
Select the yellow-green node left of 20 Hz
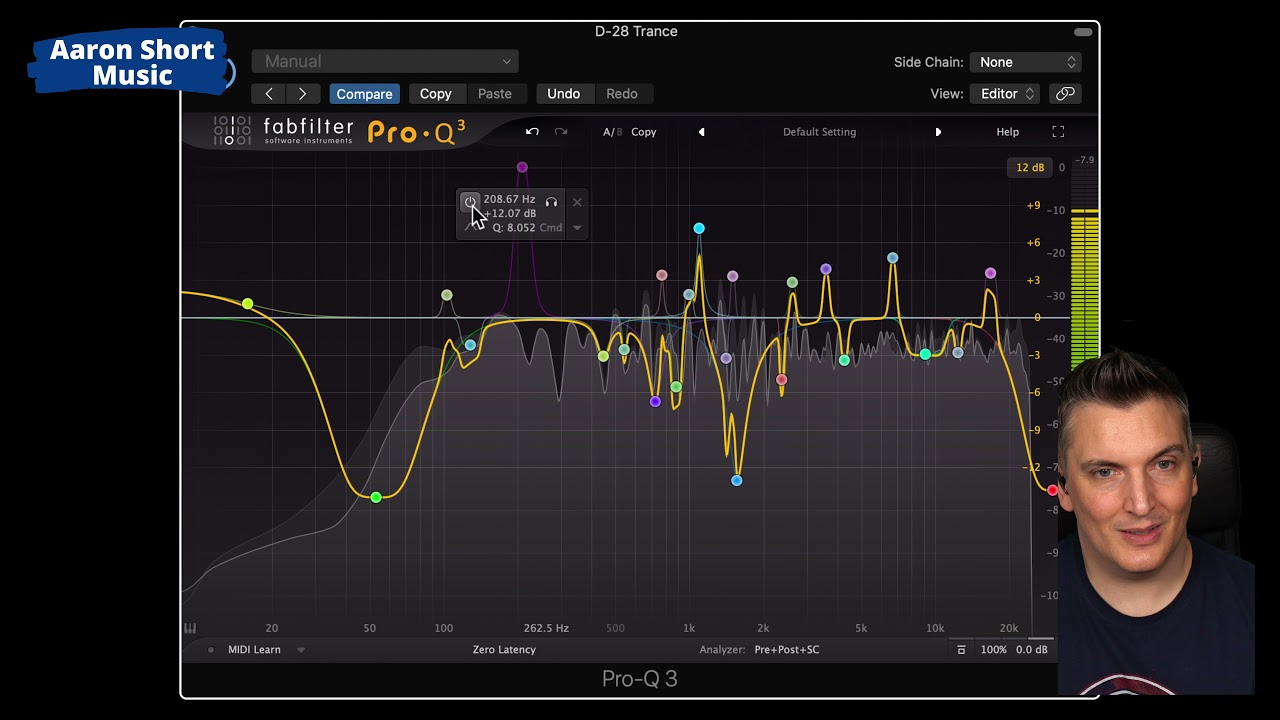point(248,303)
